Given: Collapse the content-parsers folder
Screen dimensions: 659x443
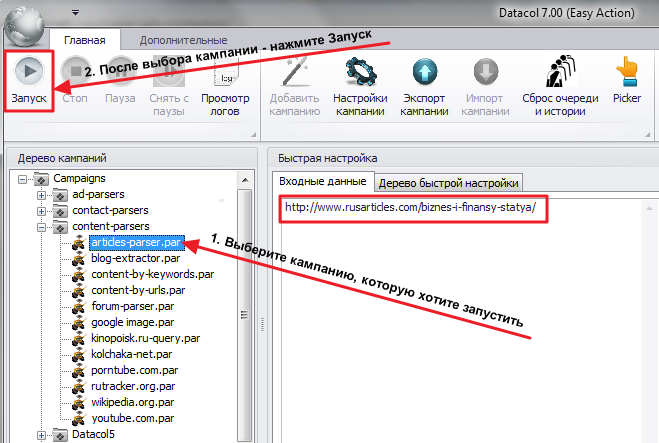Looking at the screenshot, I should 41,227.
